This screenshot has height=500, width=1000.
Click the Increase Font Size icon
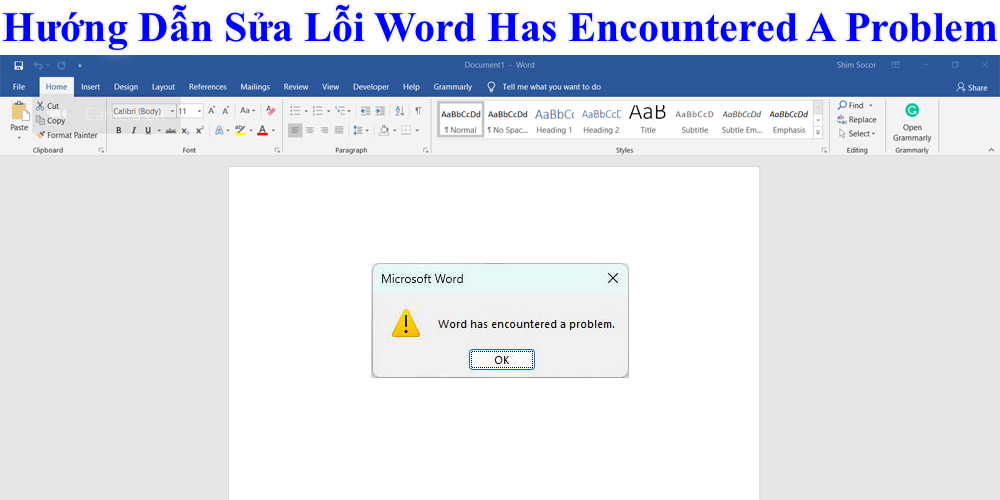[x=212, y=111]
